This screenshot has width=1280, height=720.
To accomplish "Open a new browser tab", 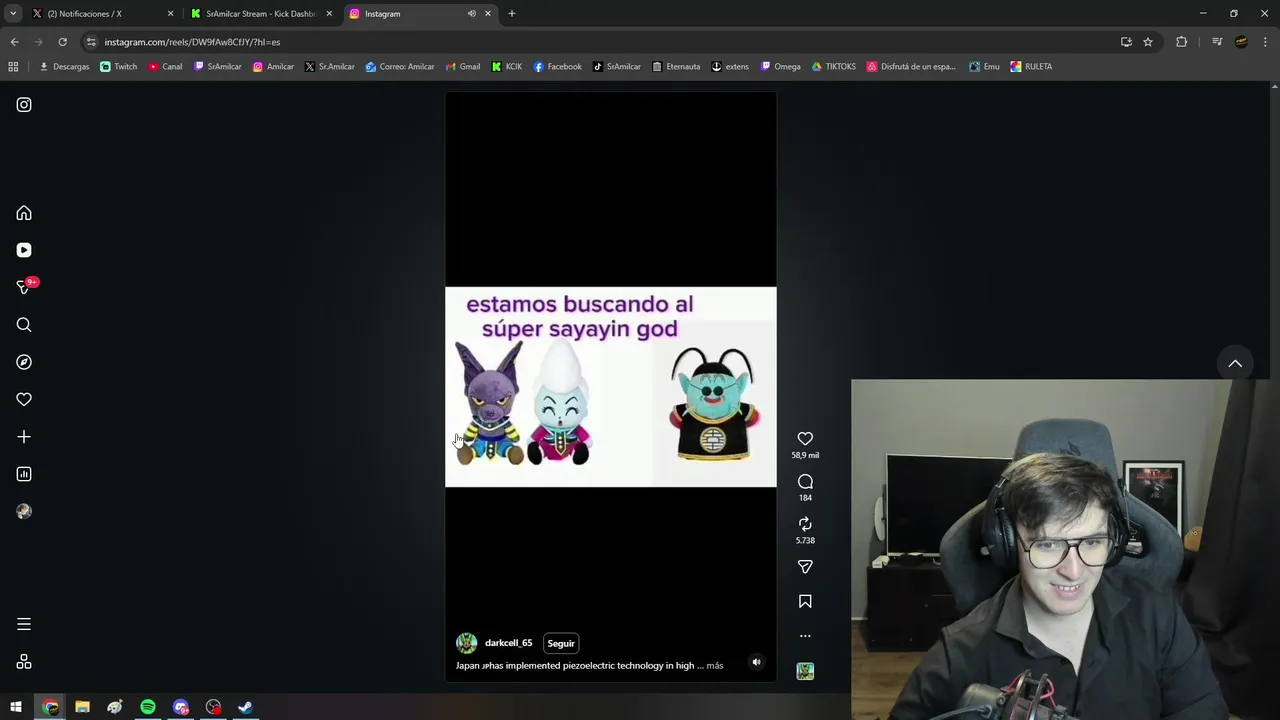I will [512, 14].
